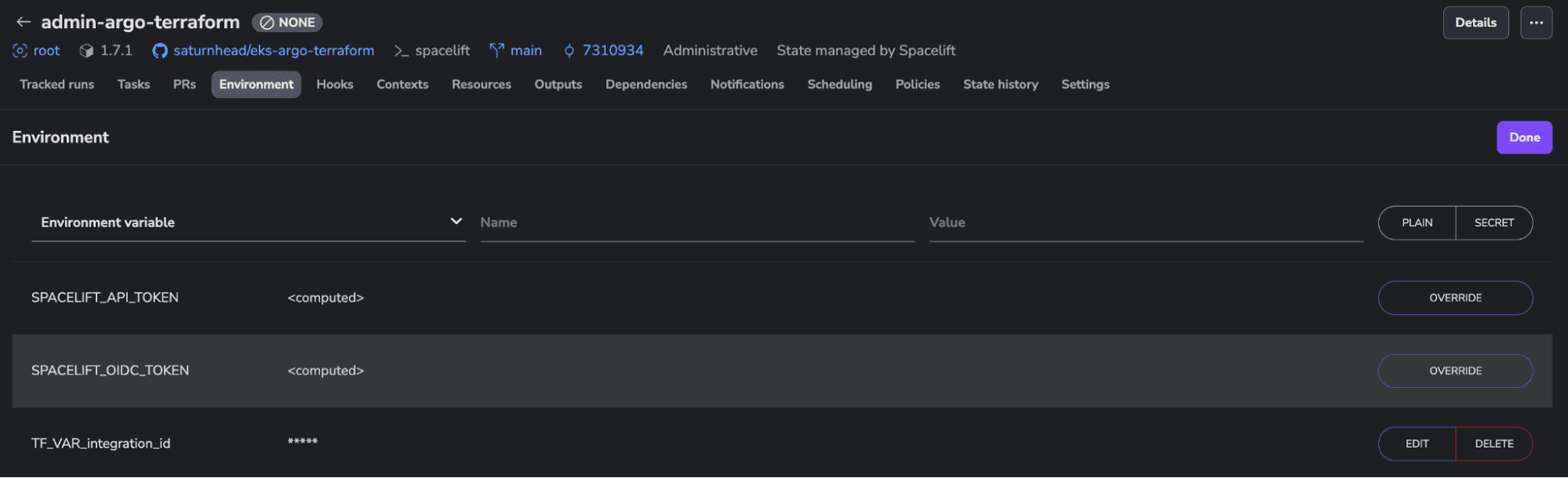This screenshot has width=1568, height=478.
Task: Open the three-dots more options menu
Action: [1536, 23]
